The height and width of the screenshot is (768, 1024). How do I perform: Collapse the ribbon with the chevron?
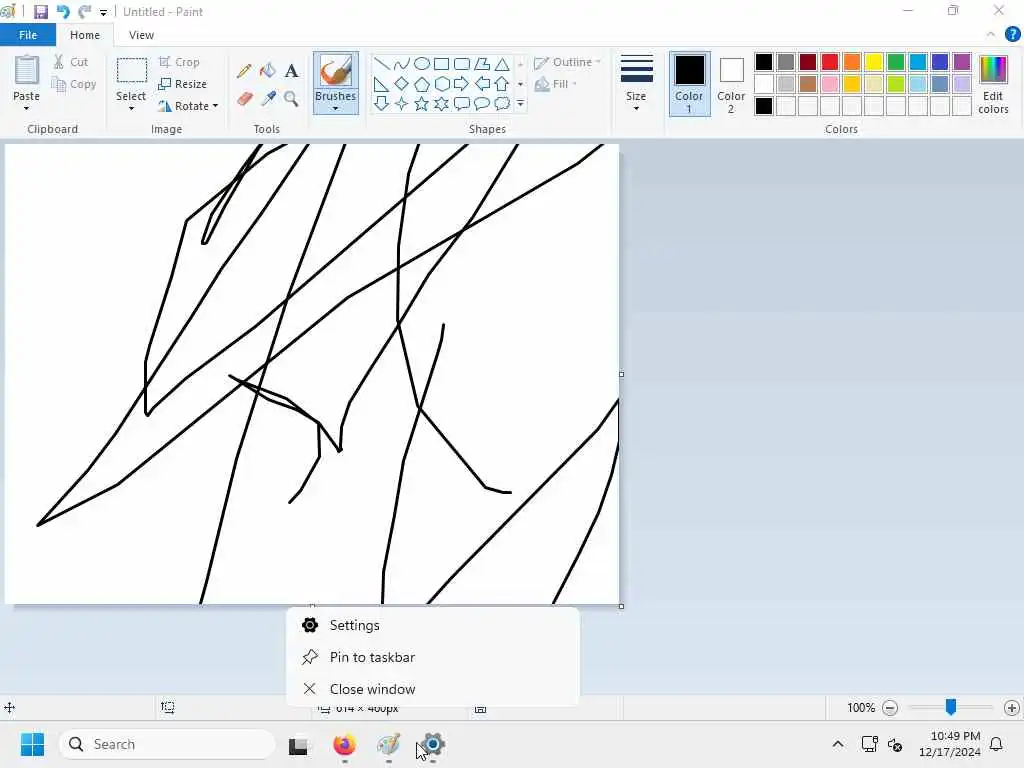[x=991, y=35]
